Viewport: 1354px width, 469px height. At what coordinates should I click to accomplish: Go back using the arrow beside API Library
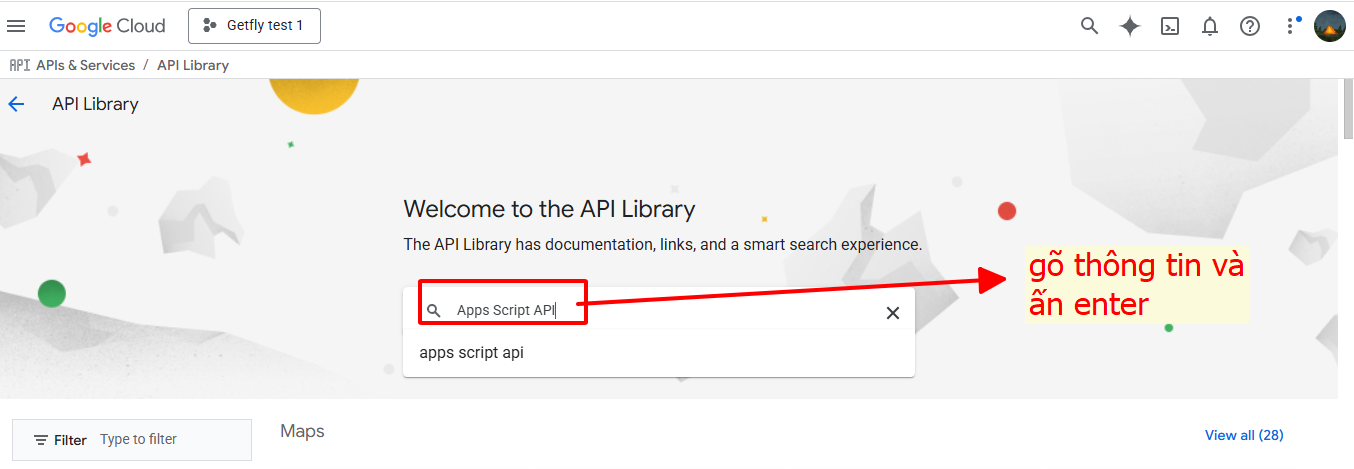(x=16, y=104)
